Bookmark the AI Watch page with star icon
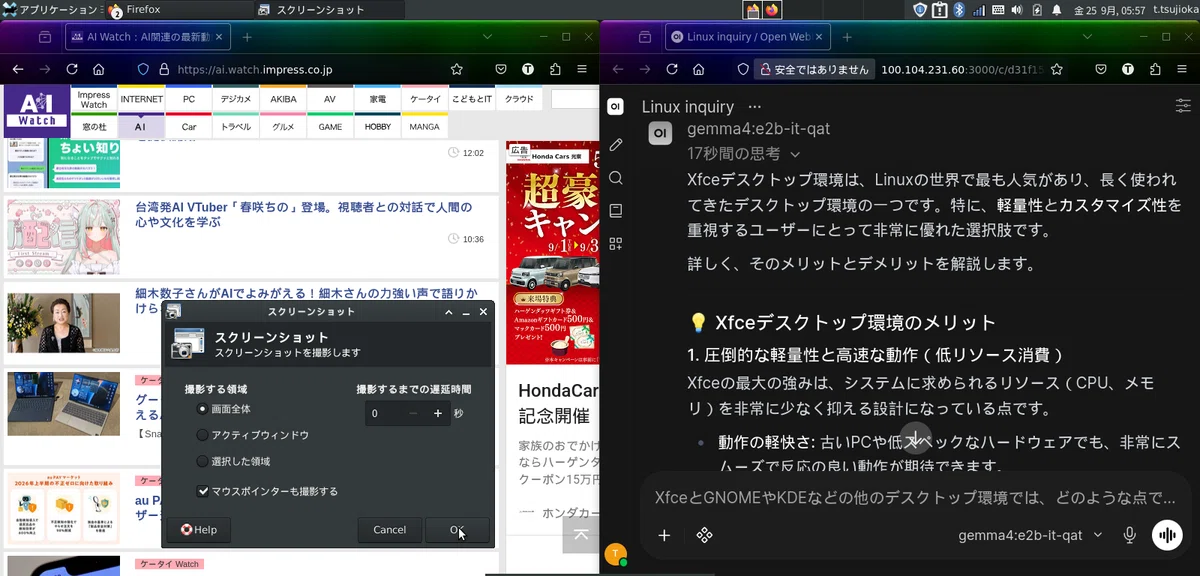The width and height of the screenshot is (1200, 576). tap(457, 70)
